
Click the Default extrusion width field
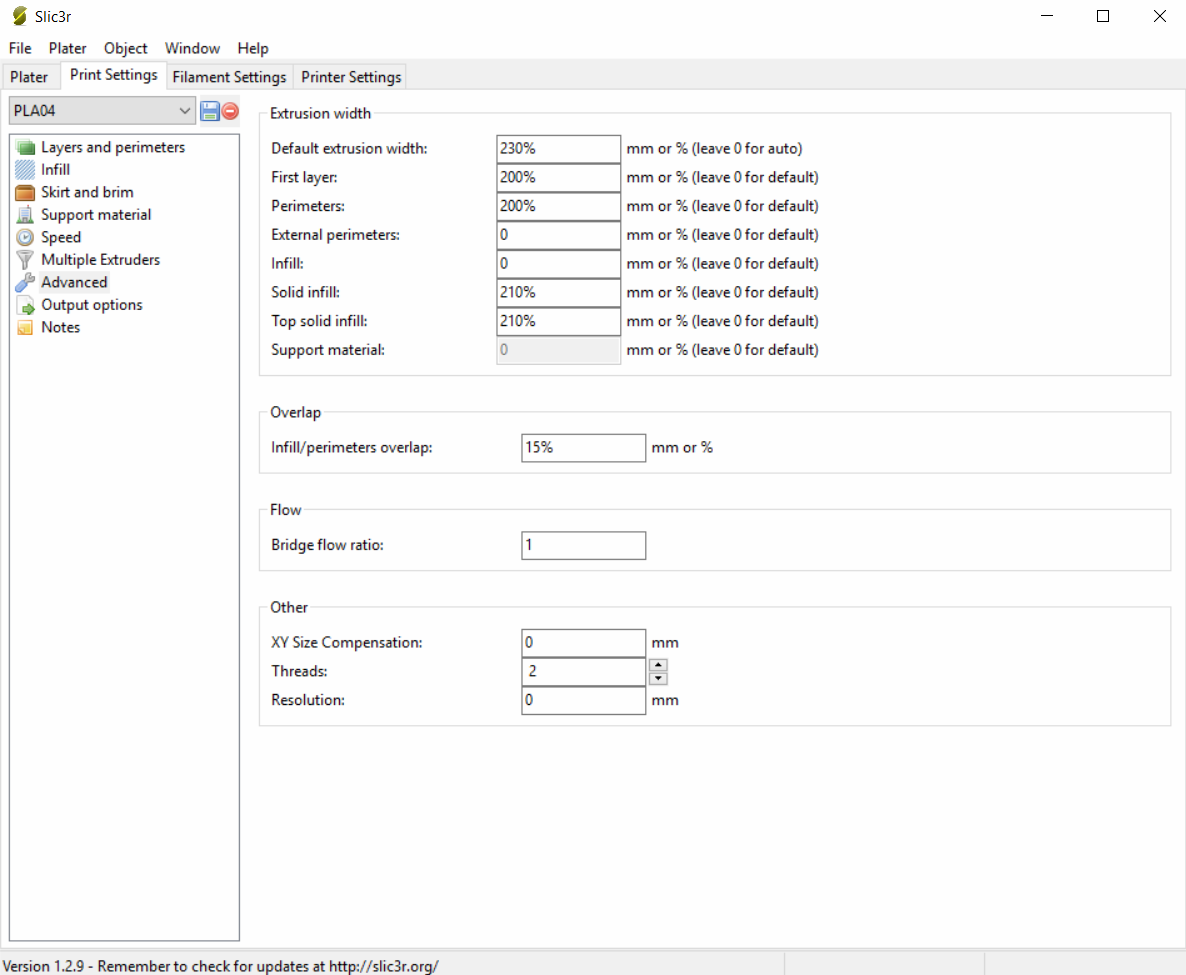tap(558, 148)
